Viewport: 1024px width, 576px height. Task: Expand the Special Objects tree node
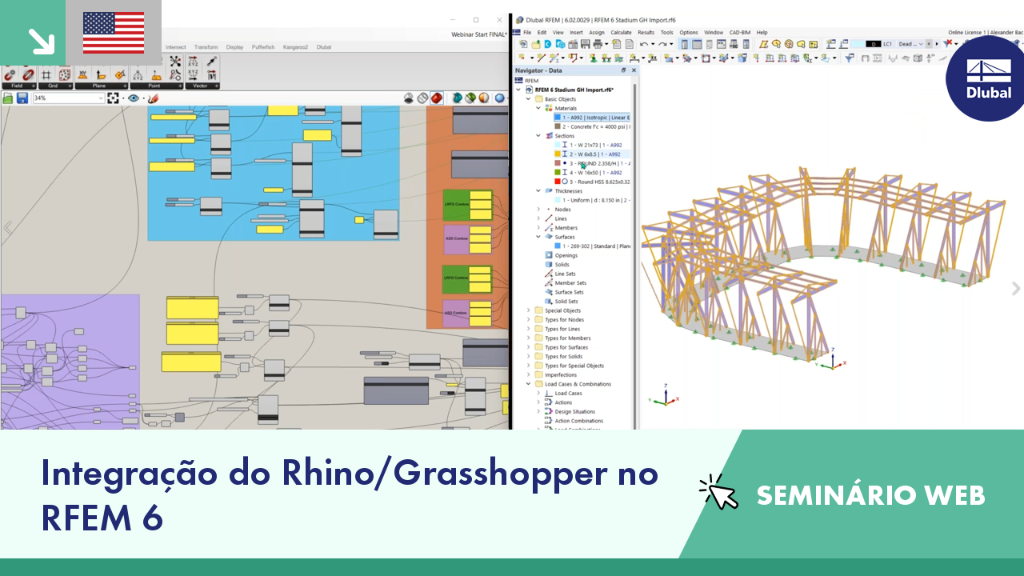(529, 311)
